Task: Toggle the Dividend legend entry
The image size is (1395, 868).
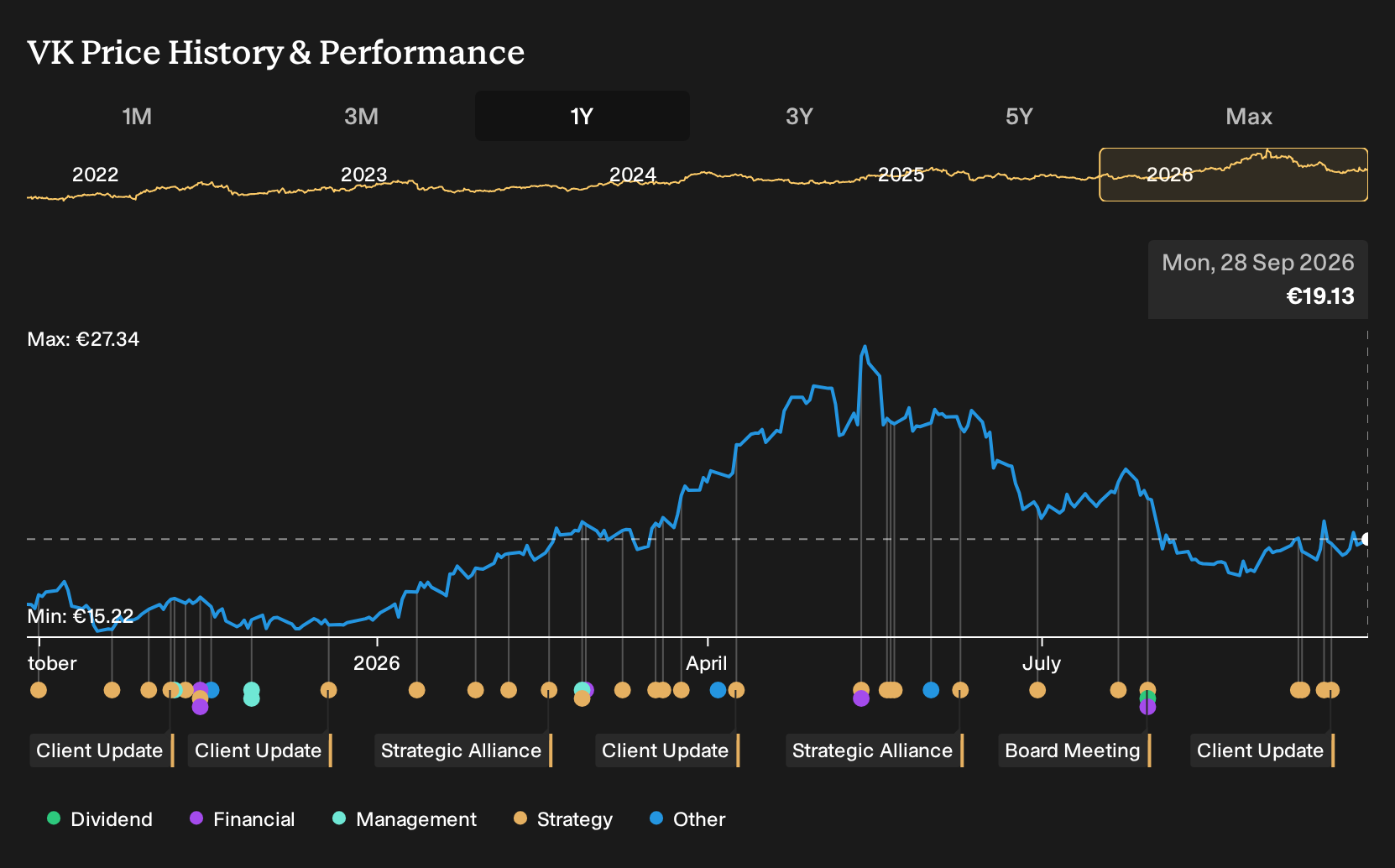Action: click(x=100, y=818)
